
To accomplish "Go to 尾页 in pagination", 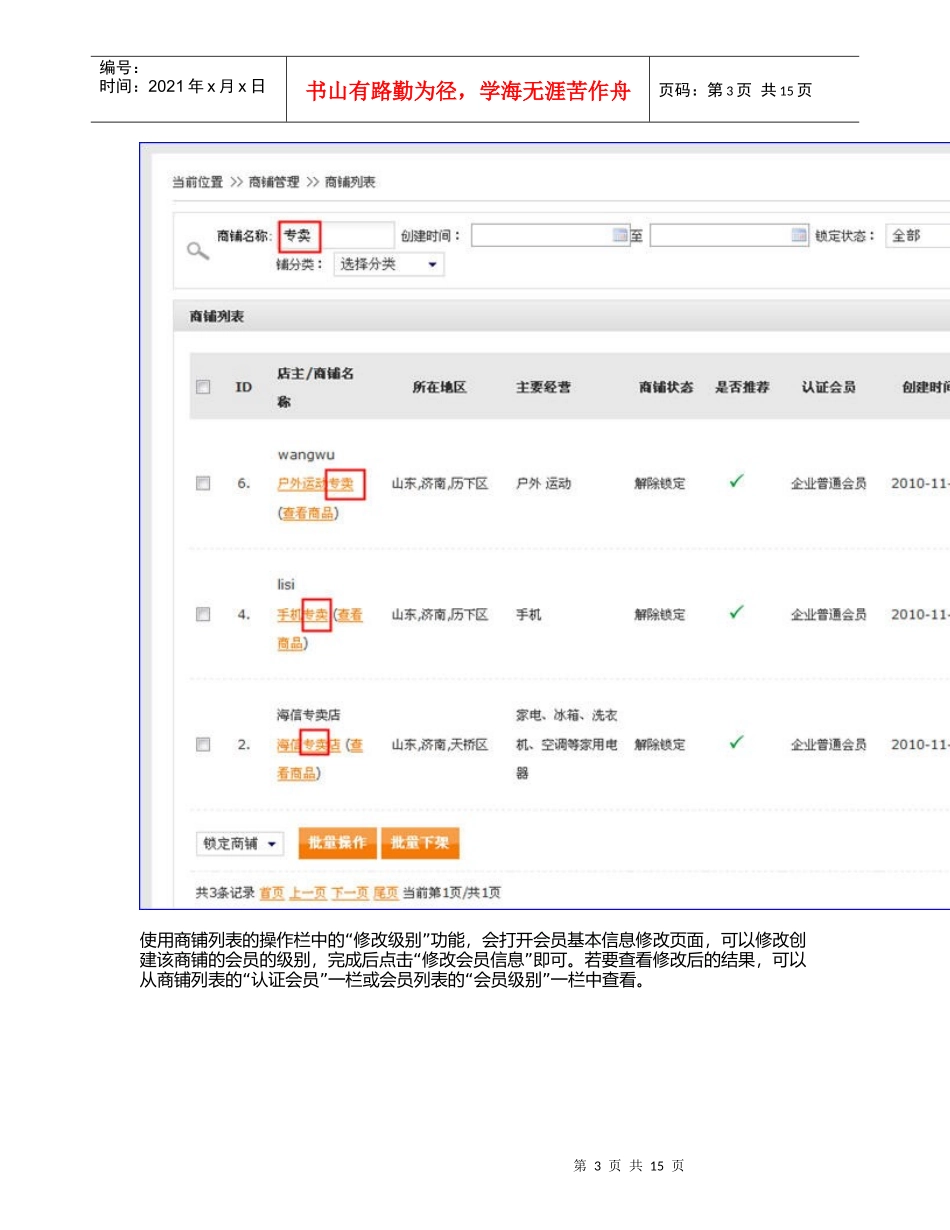I will (x=386, y=892).
